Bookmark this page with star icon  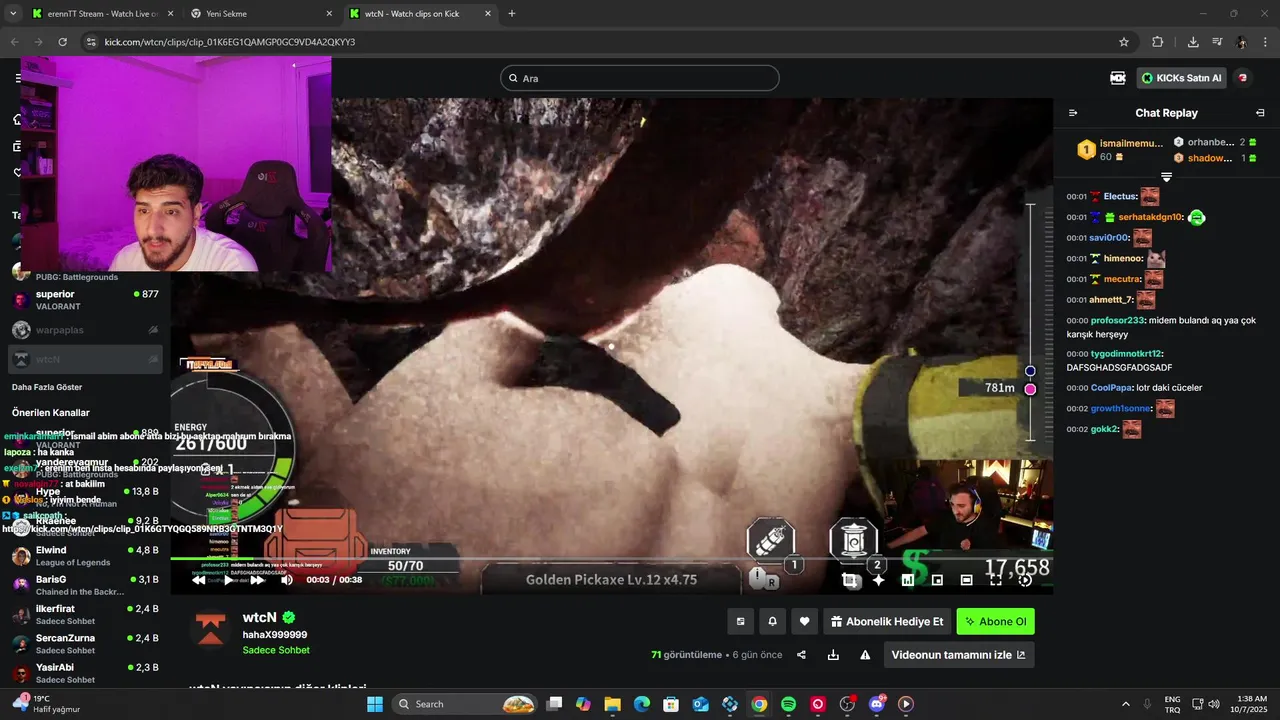1124,42
